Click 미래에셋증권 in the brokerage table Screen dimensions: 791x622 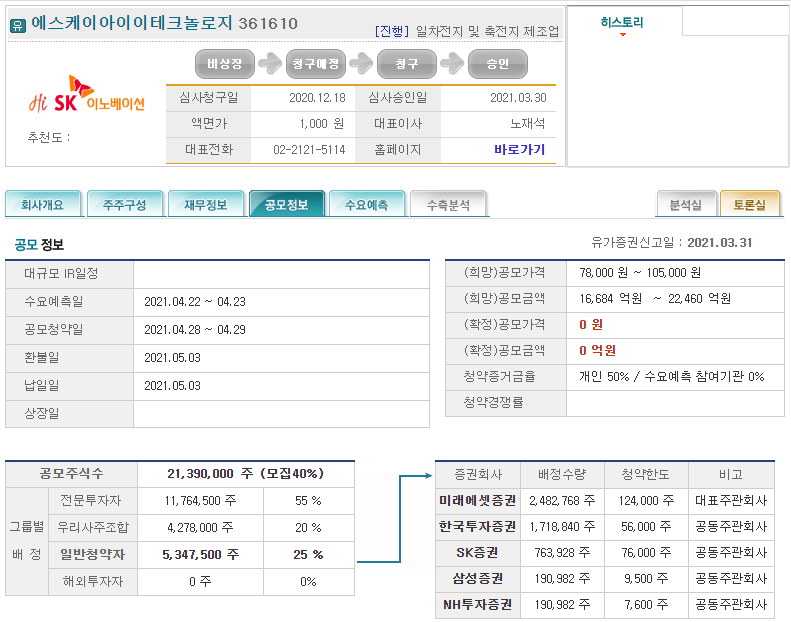tap(478, 500)
